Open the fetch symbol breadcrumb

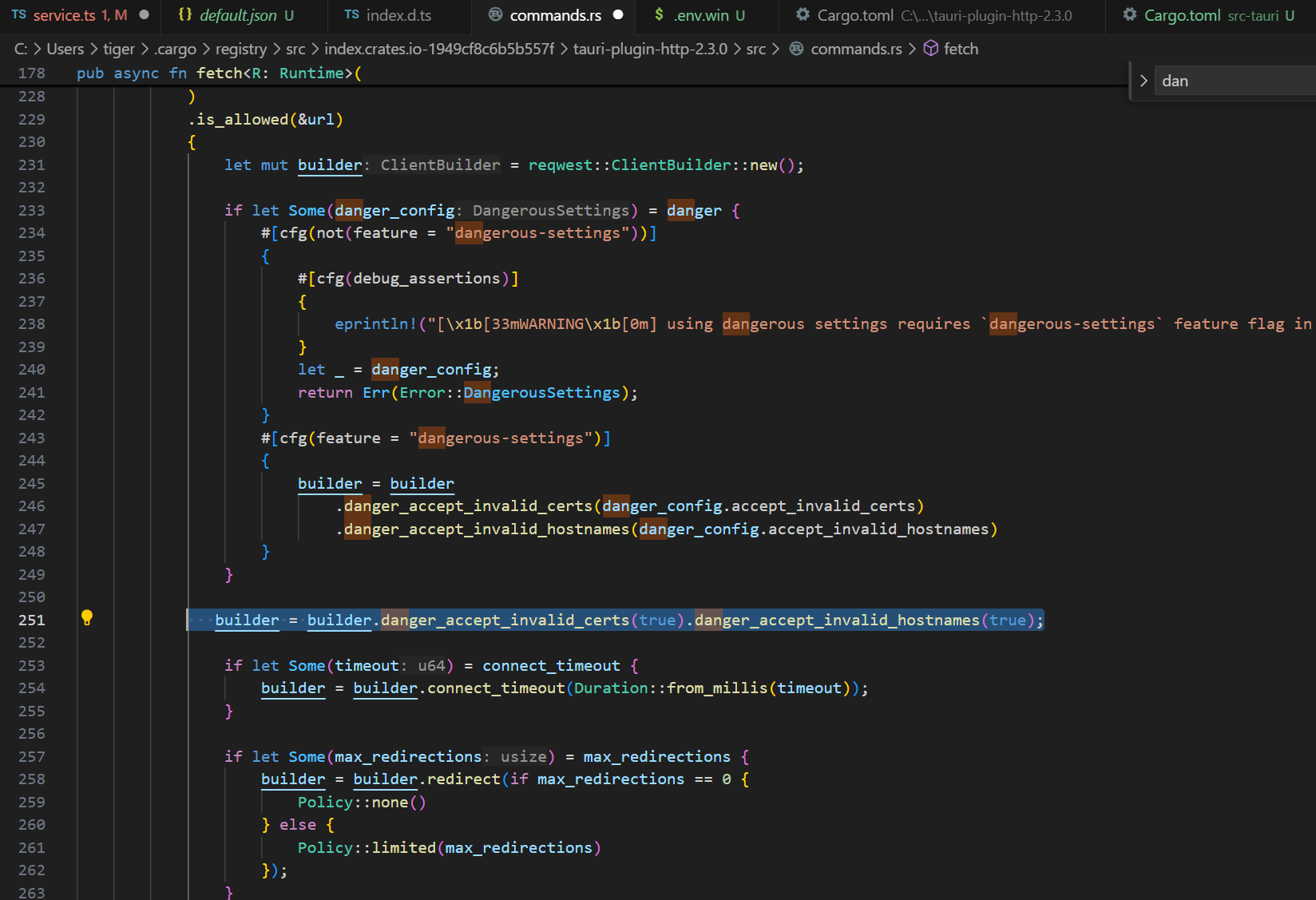(x=961, y=49)
